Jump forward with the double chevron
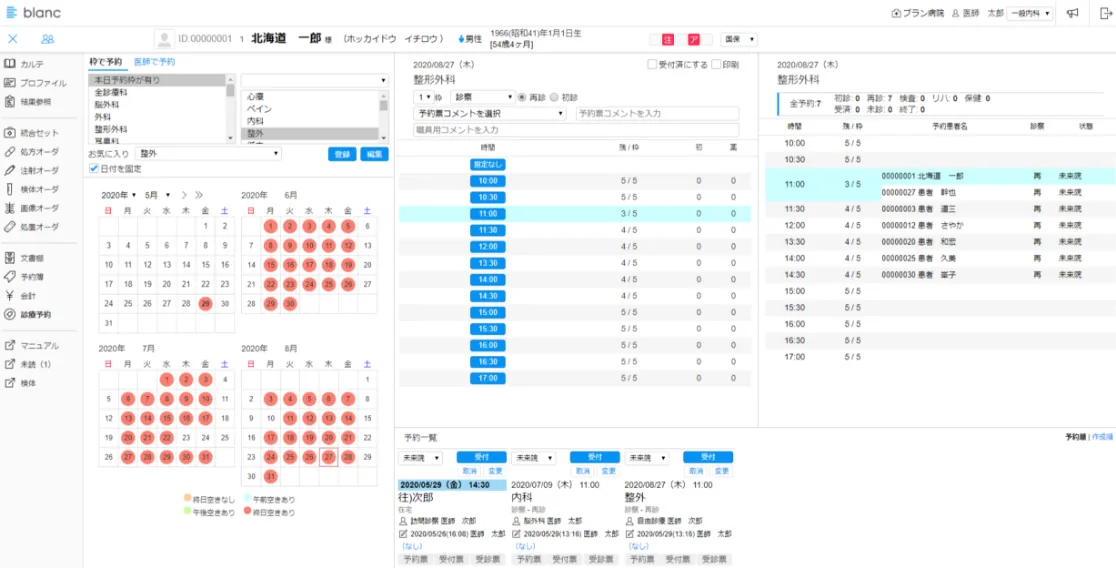This screenshot has height=568, width=1116. [199, 195]
